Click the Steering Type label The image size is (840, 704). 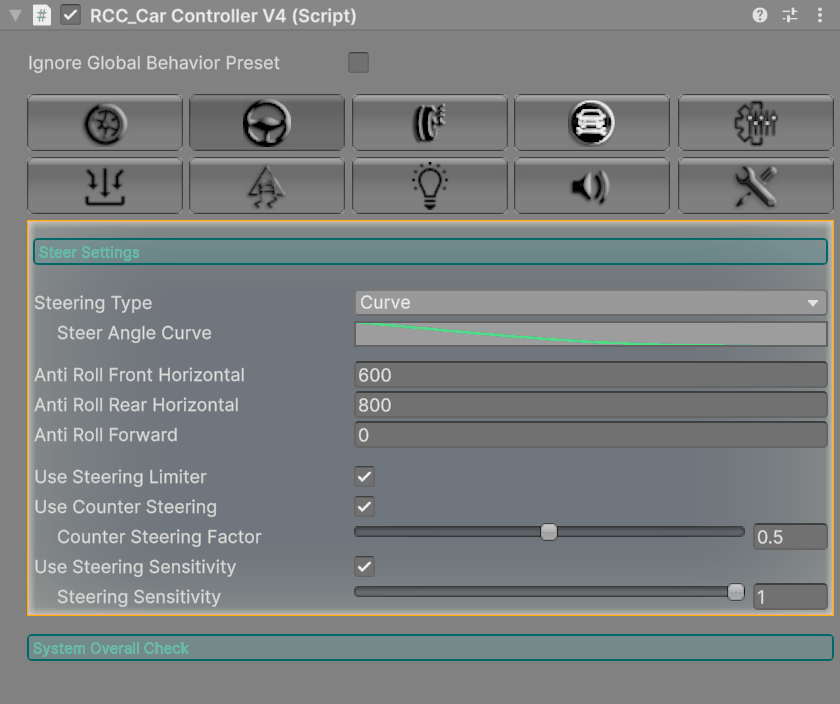pos(93,303)
